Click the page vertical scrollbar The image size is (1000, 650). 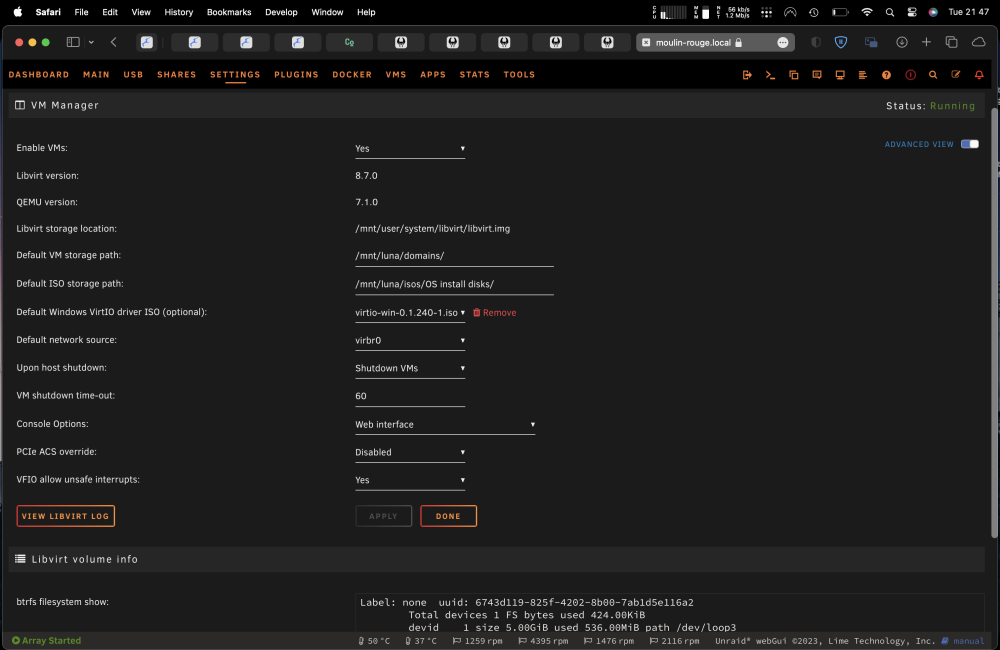994,322
